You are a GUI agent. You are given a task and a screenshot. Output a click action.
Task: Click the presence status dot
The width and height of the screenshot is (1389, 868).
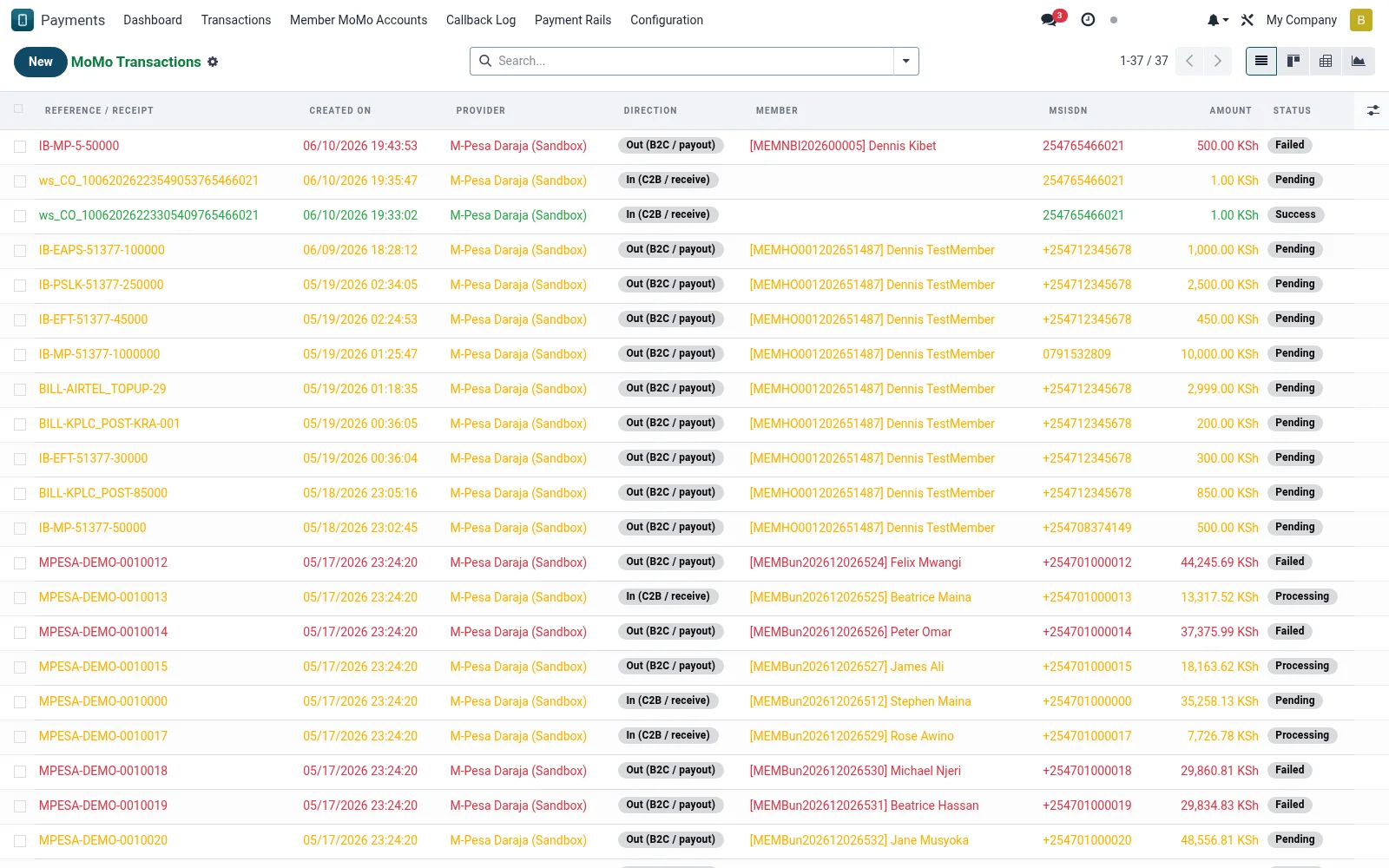pyautogui.click(x=1114, y=20)
